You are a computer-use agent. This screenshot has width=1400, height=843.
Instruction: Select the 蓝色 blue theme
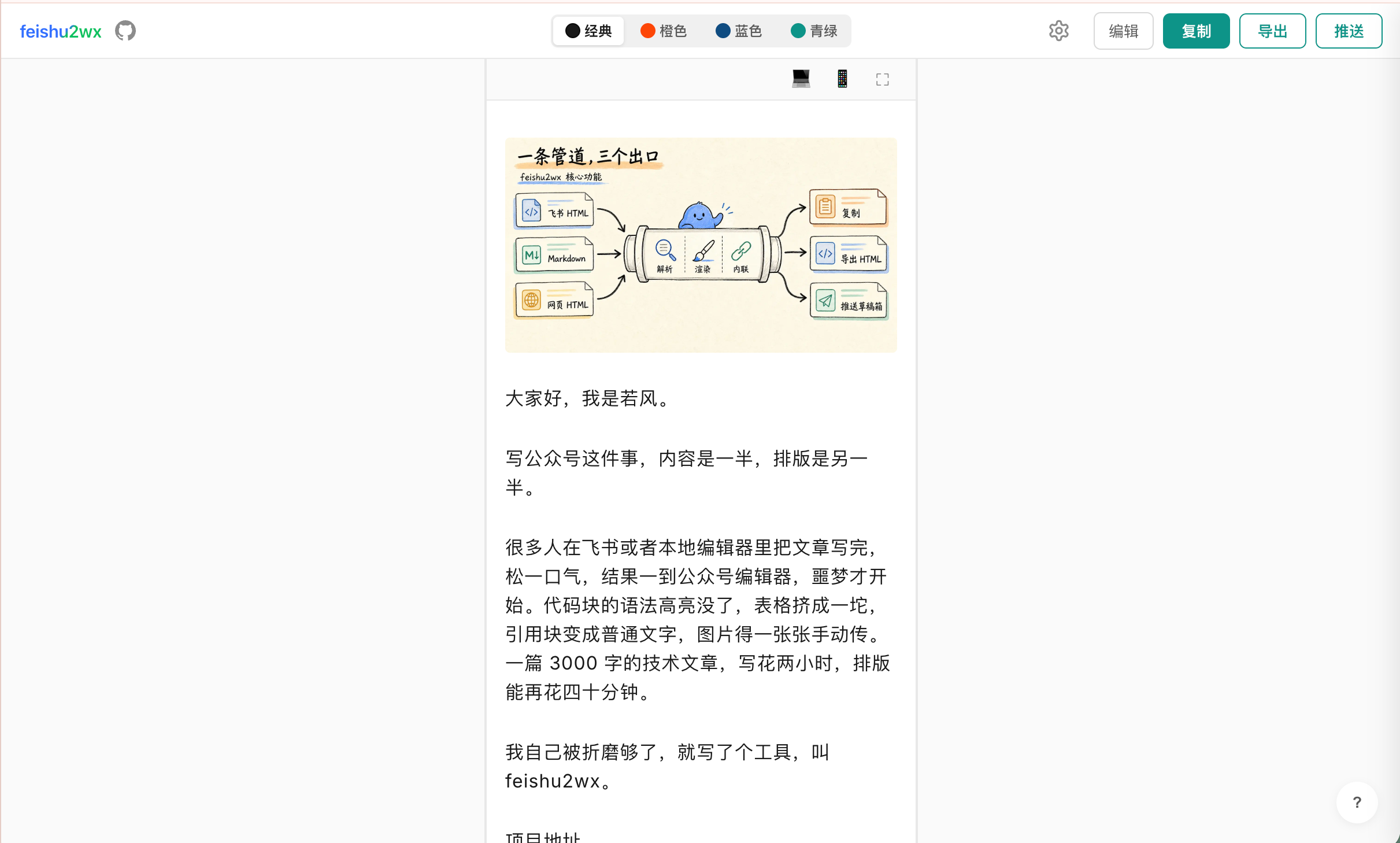click(x=739, y=31)
